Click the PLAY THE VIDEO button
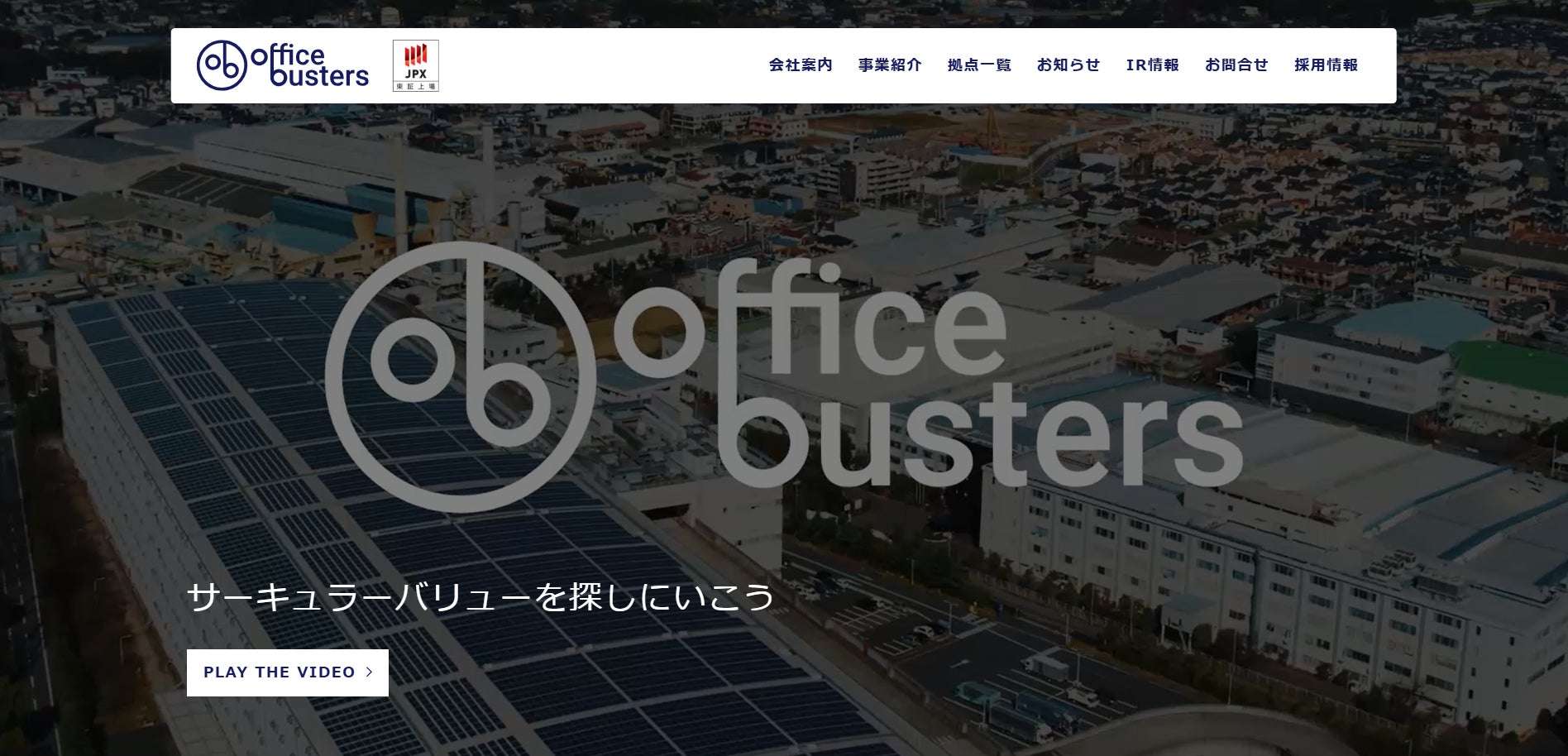This screenshot has width=1568, height=756. click(x=288, y=672)
